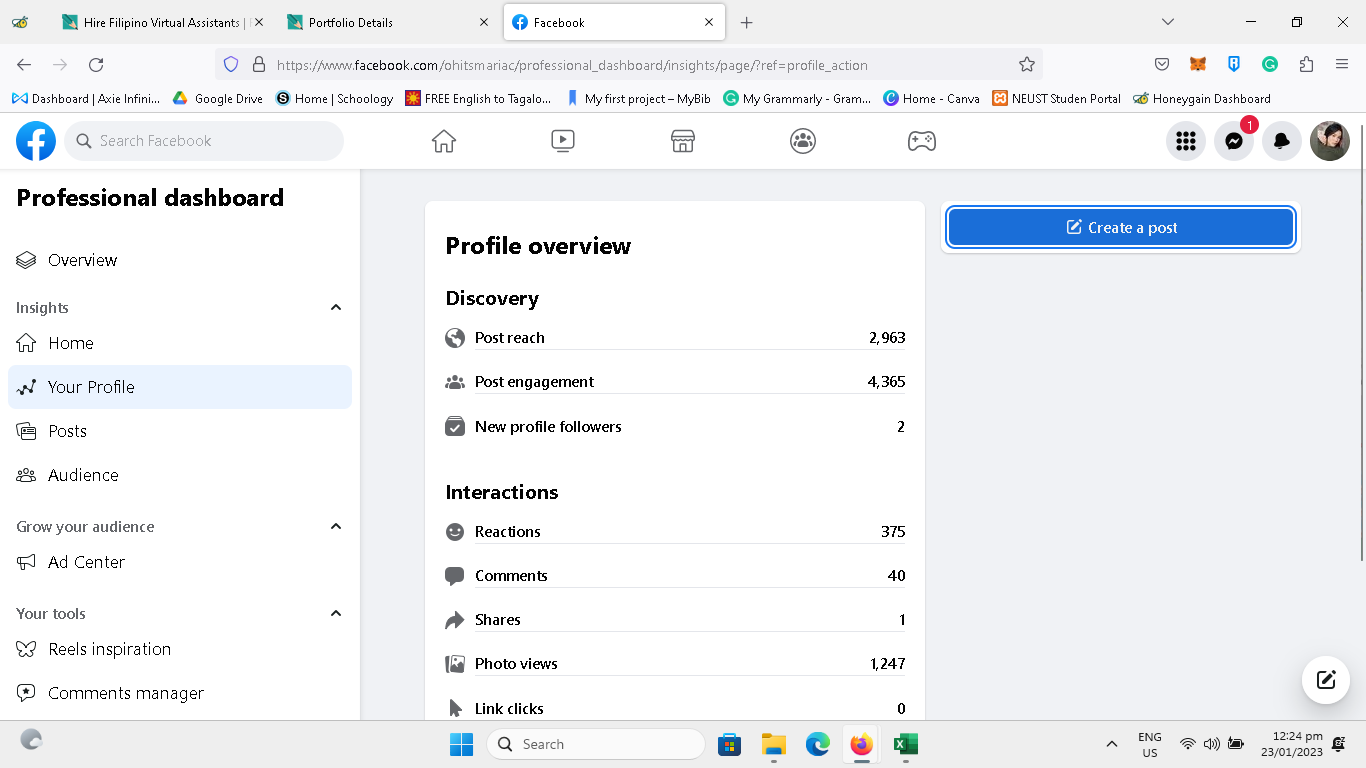Open Reels inspiration in sidebar
The height and width of the screenshot is (768, 1366).
click(180, 649)
